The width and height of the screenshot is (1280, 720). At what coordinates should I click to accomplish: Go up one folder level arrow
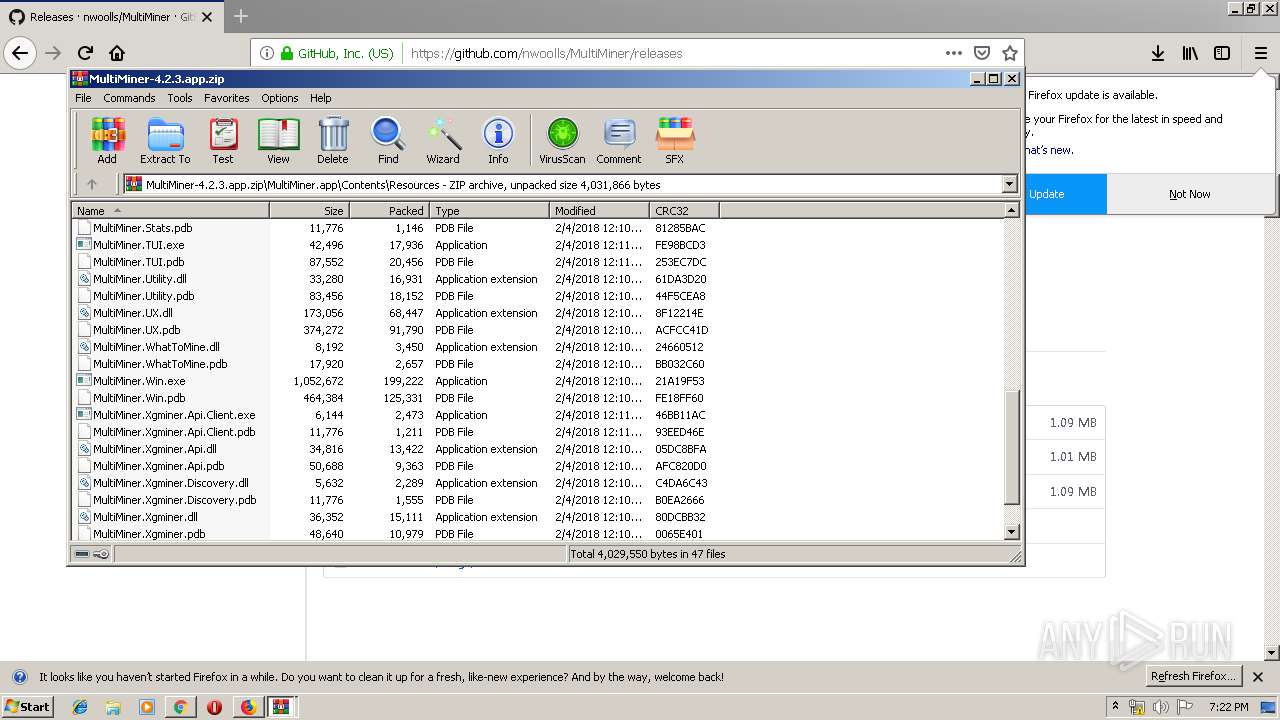[92, 184]
